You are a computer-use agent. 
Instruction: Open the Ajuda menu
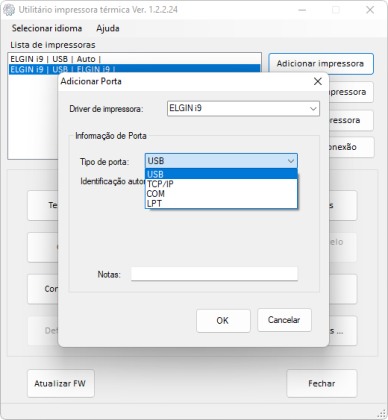point(108,28)
